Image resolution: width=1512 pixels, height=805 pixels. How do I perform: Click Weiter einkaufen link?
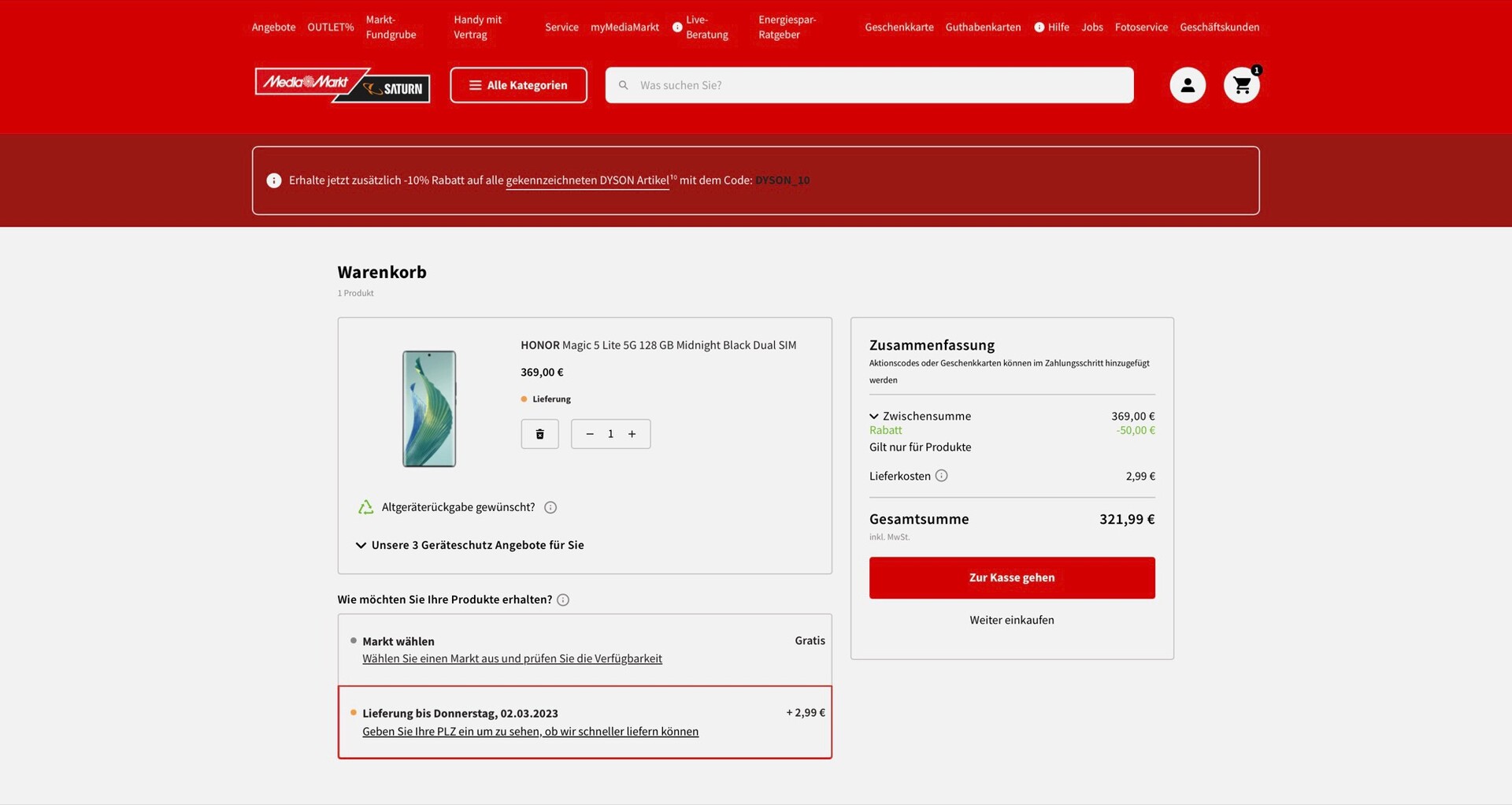[x=1012, y=620]
